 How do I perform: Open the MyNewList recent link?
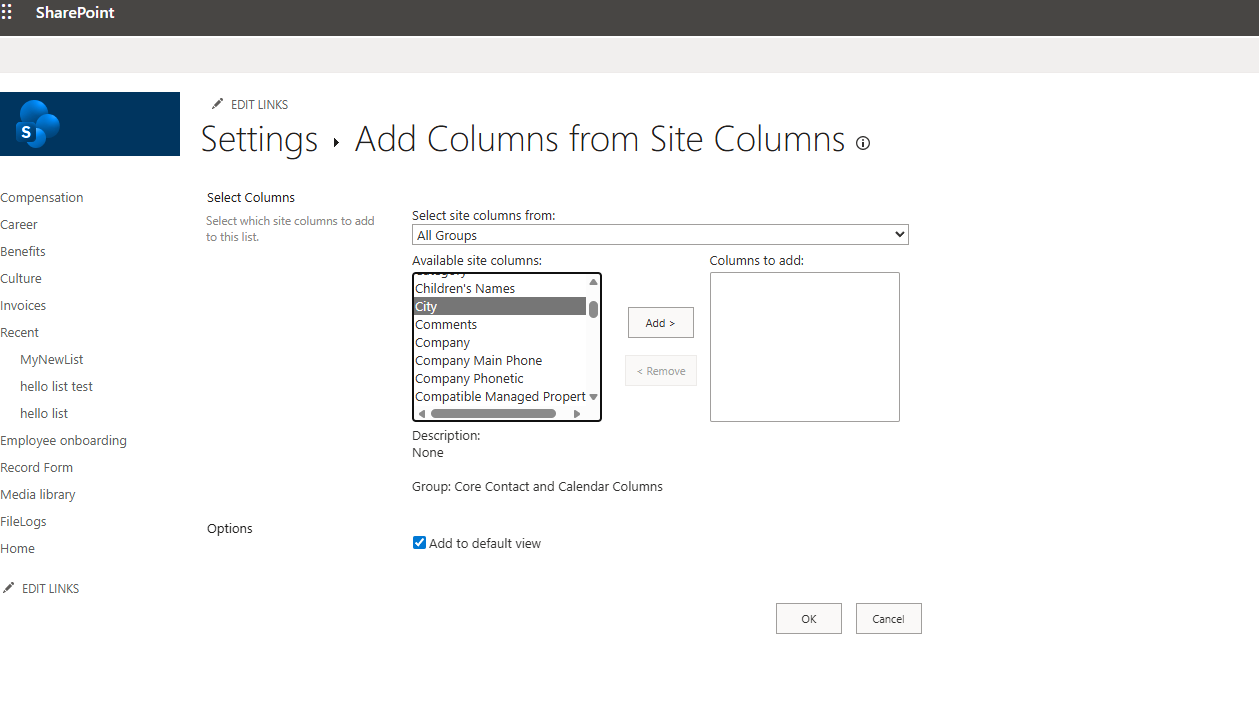pyautogui.click(x=52, y=360)
